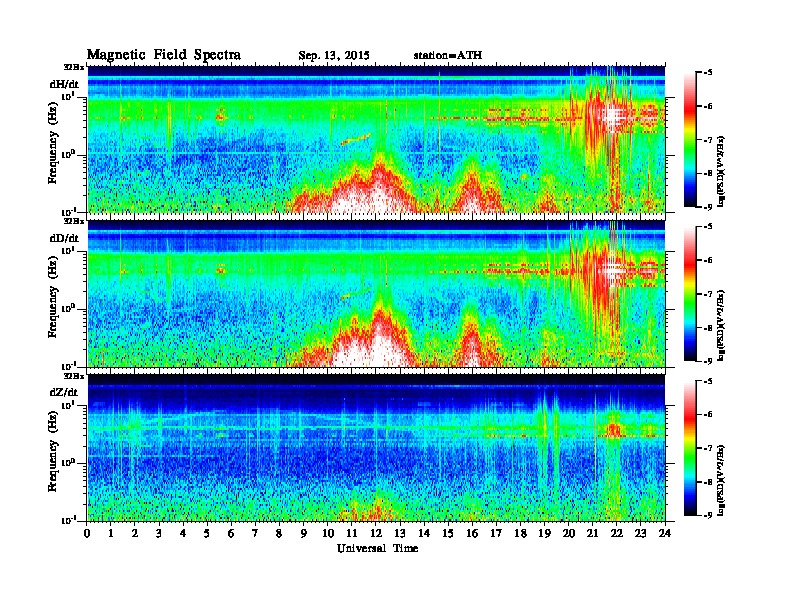This screenshot has height=612, width=792.
Task: Select the date text "Sep. 13, 2015"
Action: pyautogui.click(x=334, y=56)
